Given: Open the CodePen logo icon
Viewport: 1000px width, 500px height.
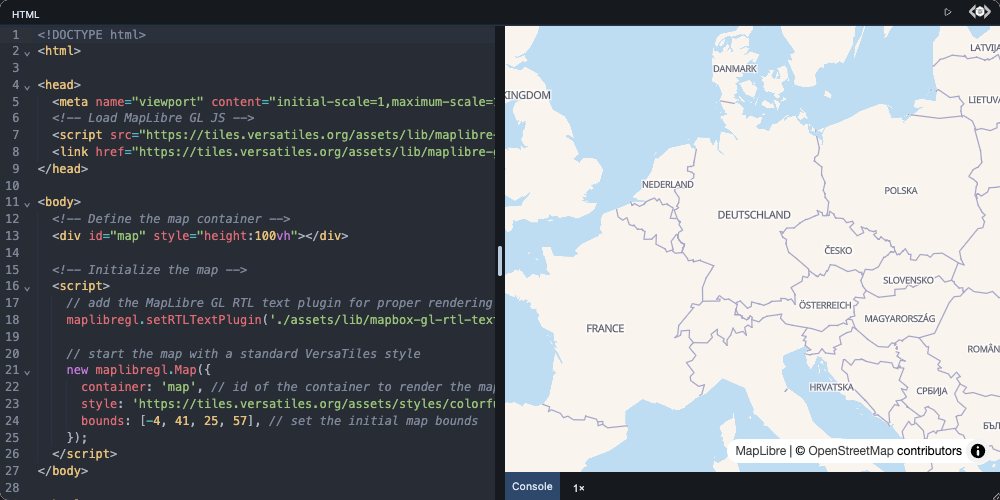Looking at the screenshot, I should [980, 12].
